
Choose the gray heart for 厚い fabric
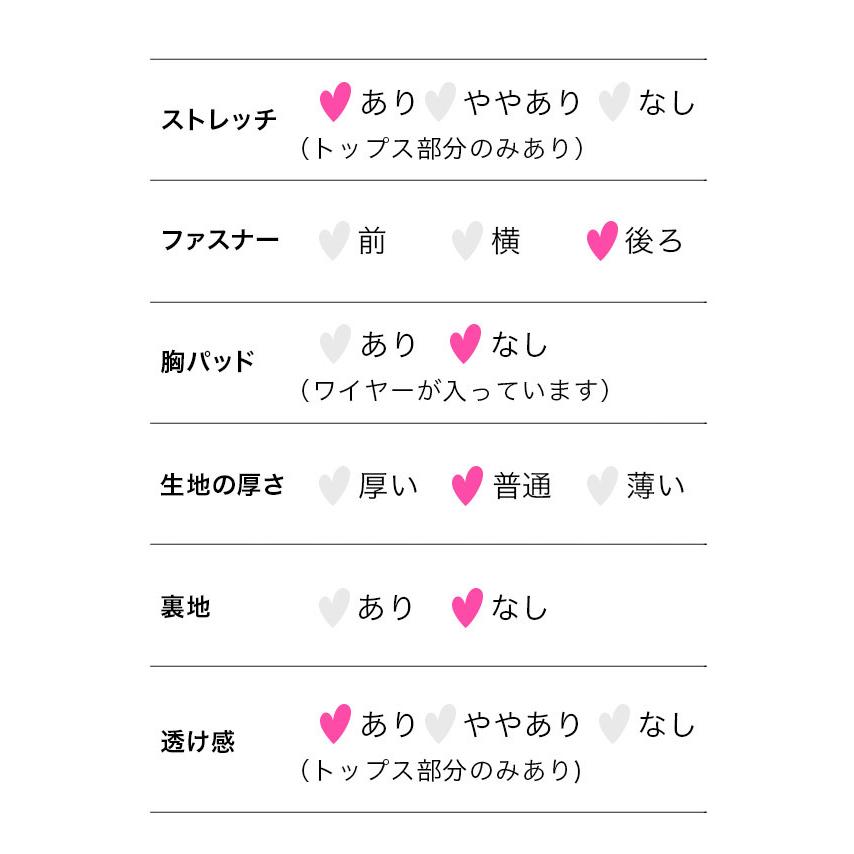coord(334,486)
